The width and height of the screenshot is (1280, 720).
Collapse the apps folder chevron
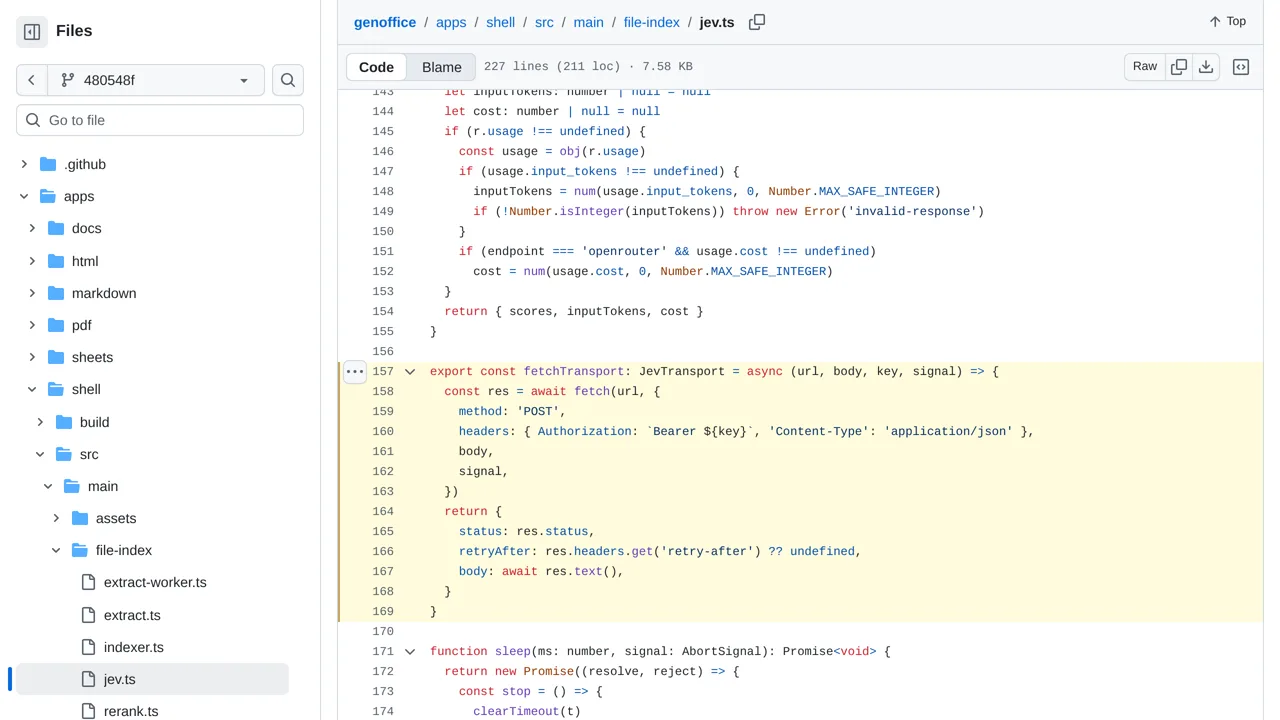pos(24,196)
